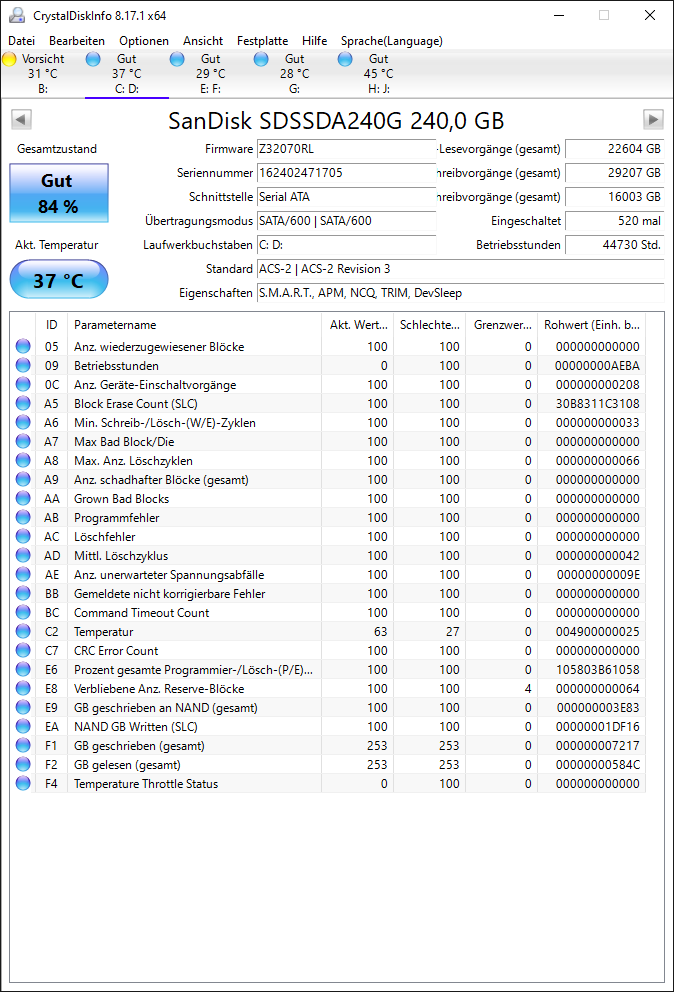674x992 pixels.
Task: Click the Übertragungsmodus SATA/600 field
Action: coord(346,221)
